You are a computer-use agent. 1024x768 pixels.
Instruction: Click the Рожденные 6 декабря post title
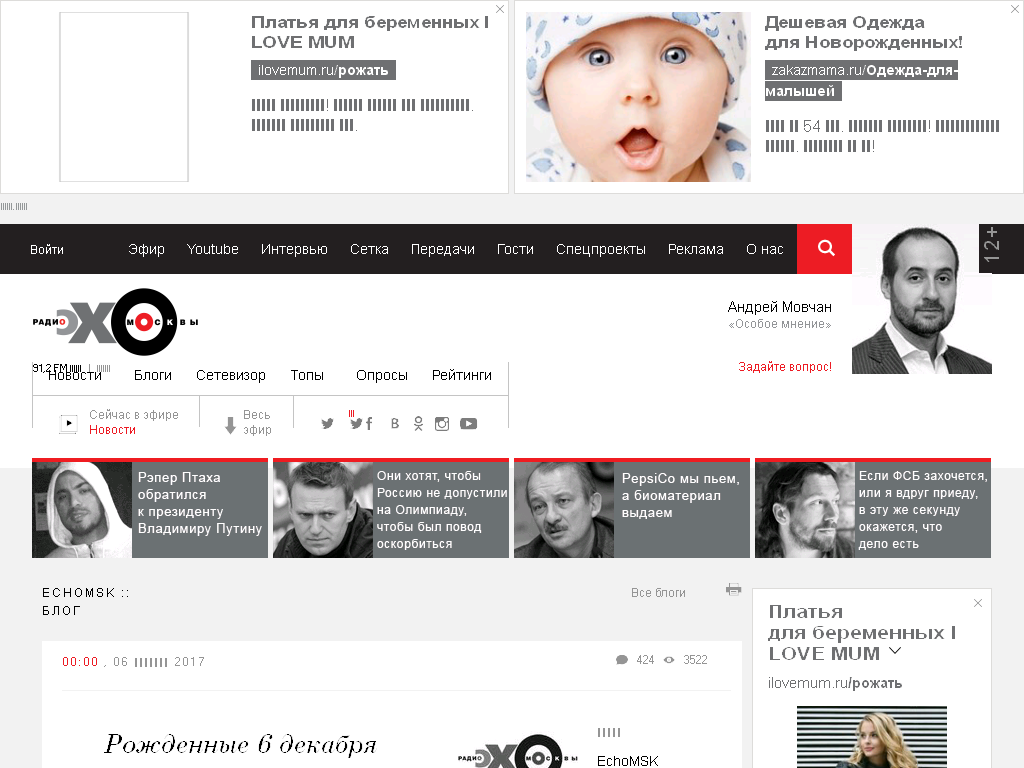pyautogui.click(x=240, y=744)
